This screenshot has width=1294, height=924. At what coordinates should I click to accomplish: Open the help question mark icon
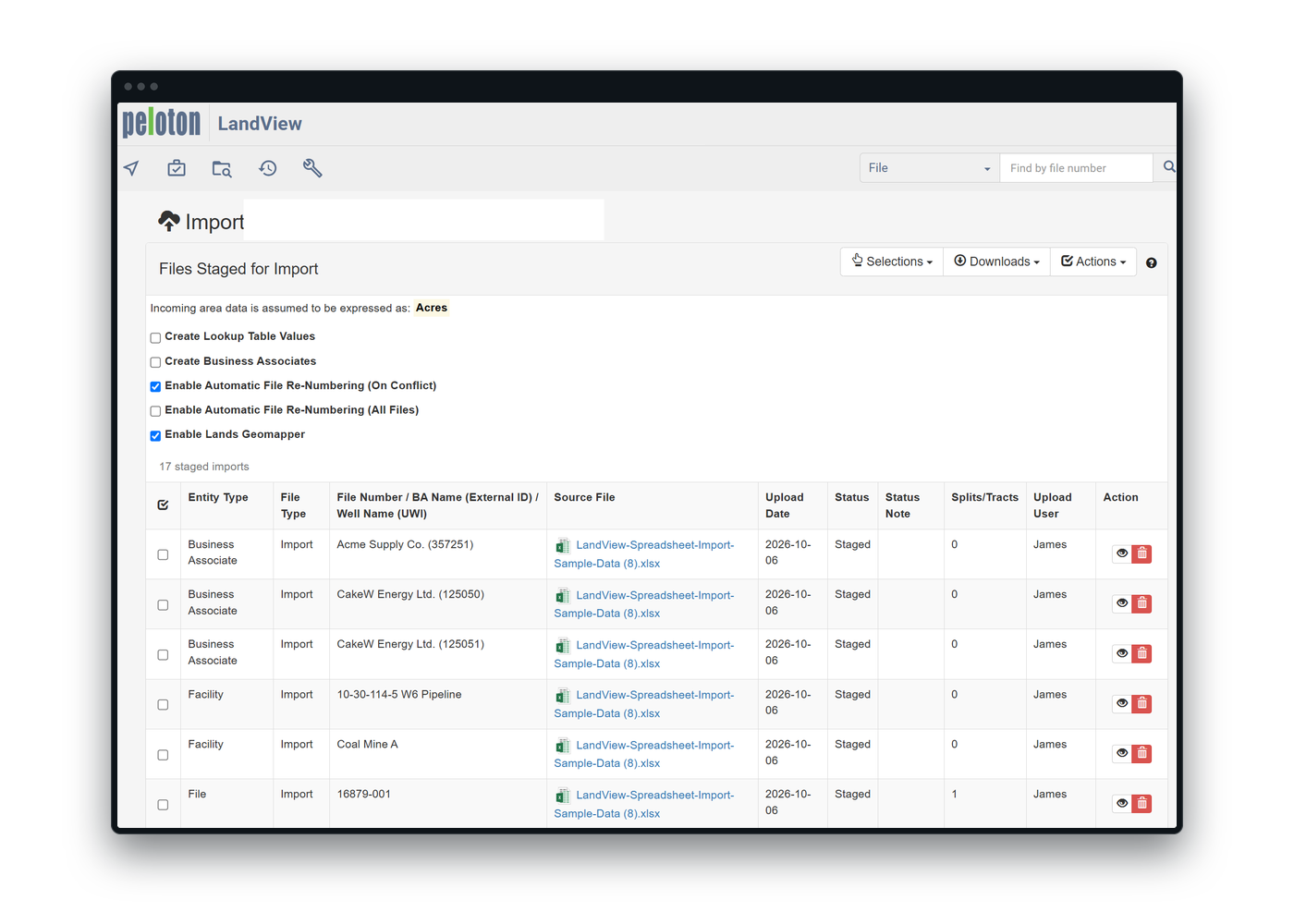coord(1151,263)
